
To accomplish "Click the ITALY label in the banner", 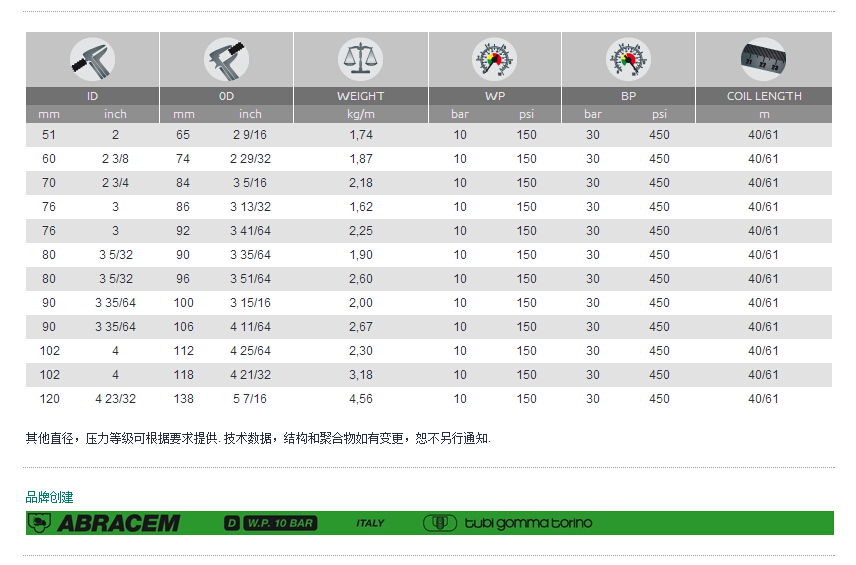I will 370,523.
